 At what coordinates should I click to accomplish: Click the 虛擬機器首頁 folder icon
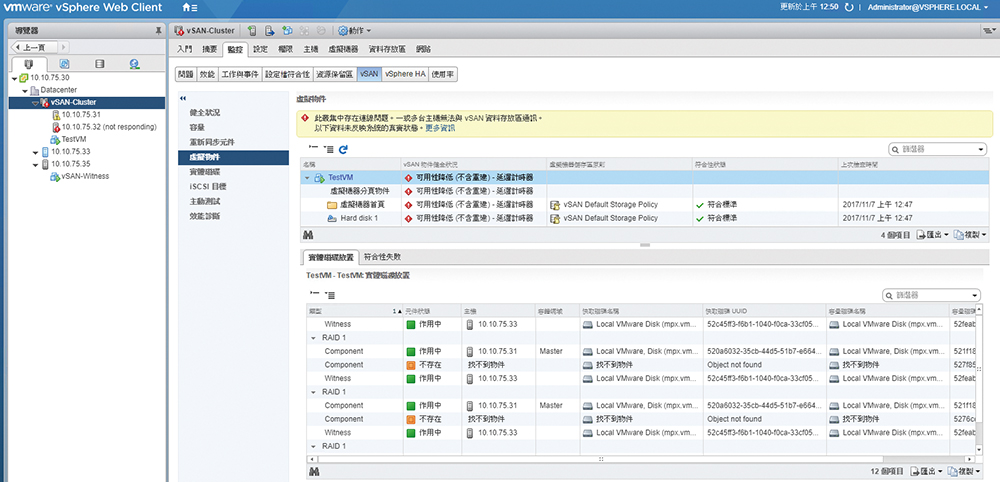pos(332,205)
